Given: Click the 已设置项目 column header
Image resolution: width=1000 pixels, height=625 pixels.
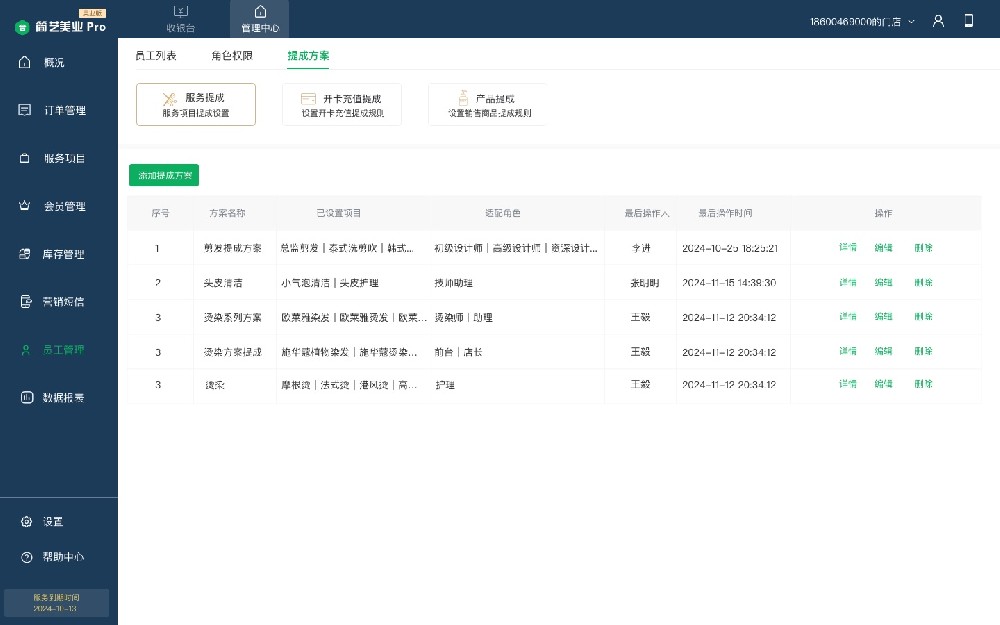Looking at the screenshot, I should [x=339, y=213].
